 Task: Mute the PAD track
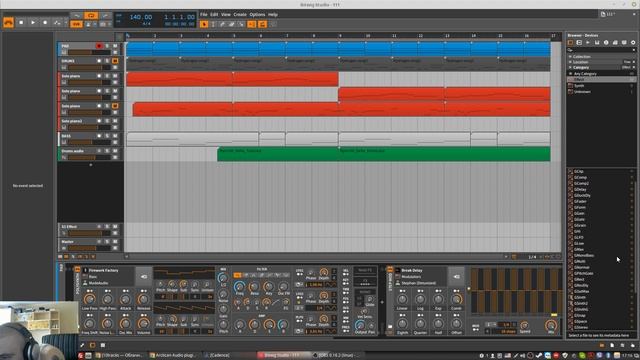point(115,46)
